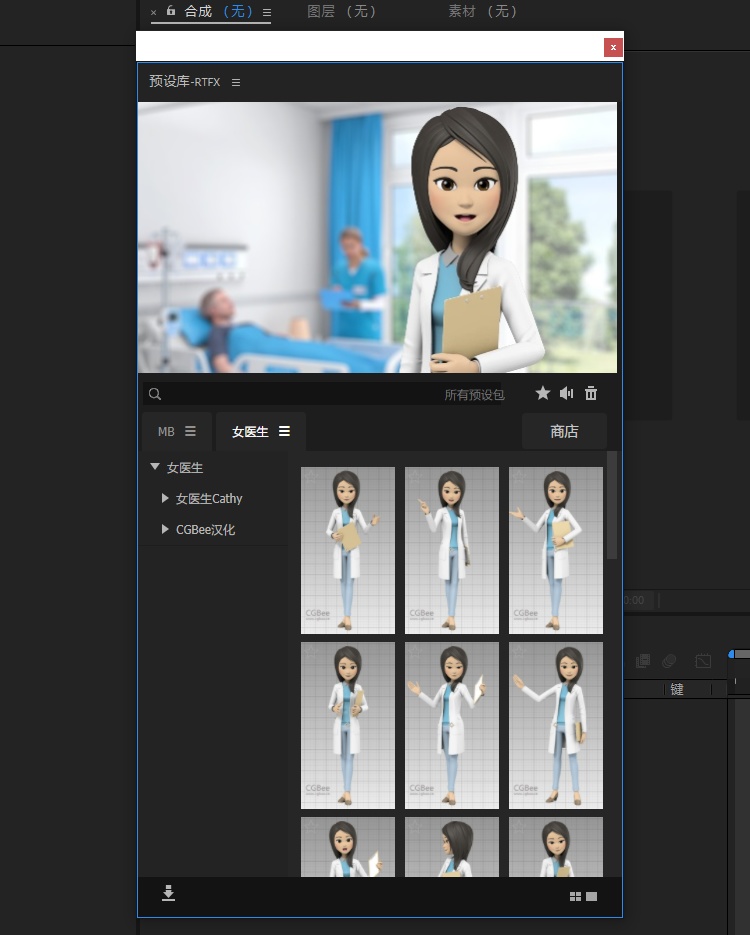Click the search magnifier icon

155,394
